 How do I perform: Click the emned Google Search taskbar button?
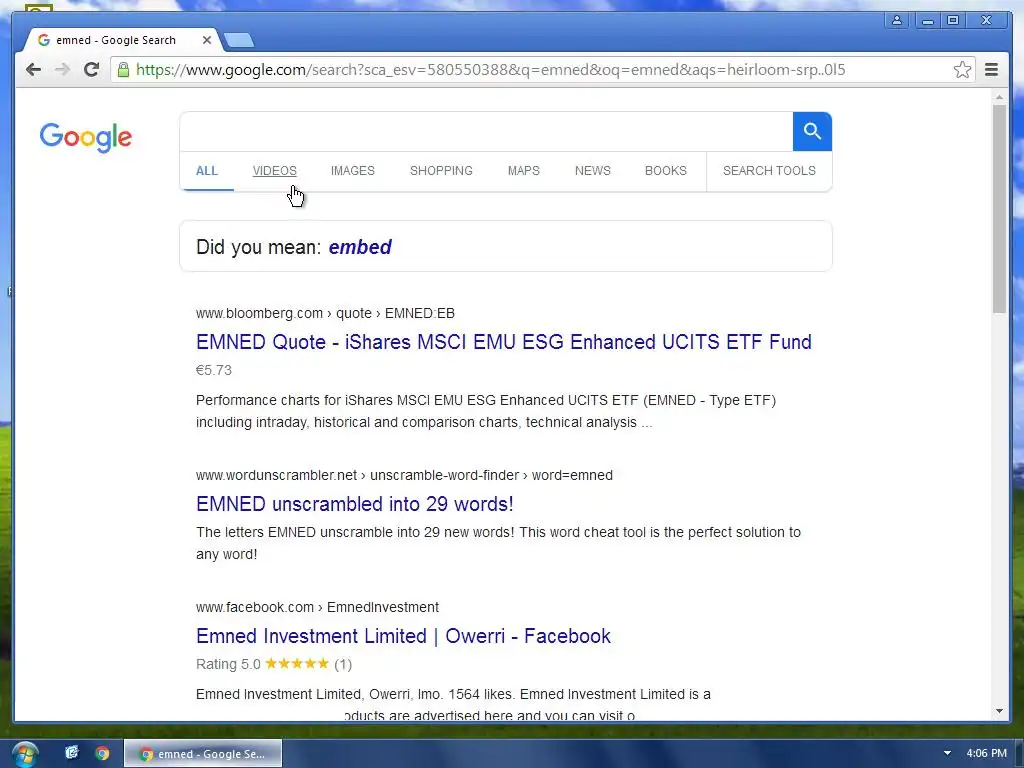point(203,754)
